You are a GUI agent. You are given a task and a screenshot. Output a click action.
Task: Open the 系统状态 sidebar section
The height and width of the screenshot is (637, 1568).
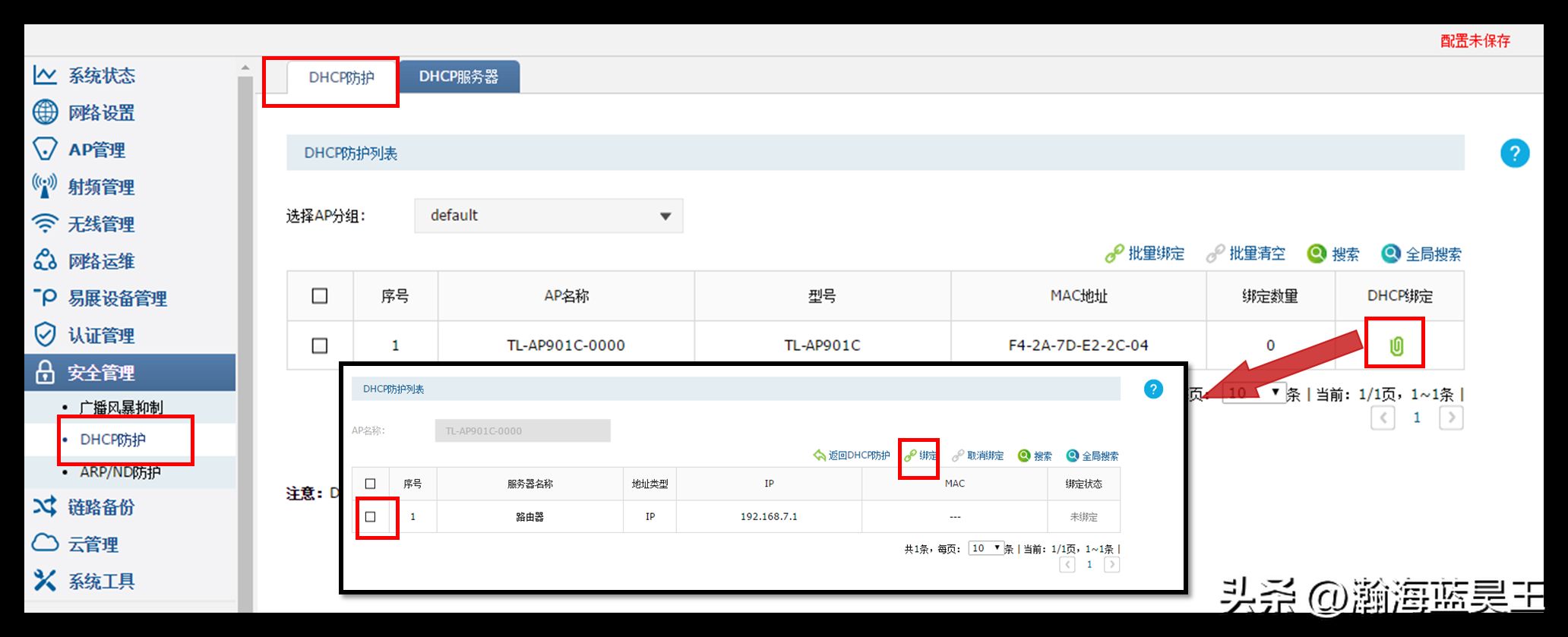pyautogui.click(x=101, y=76)
